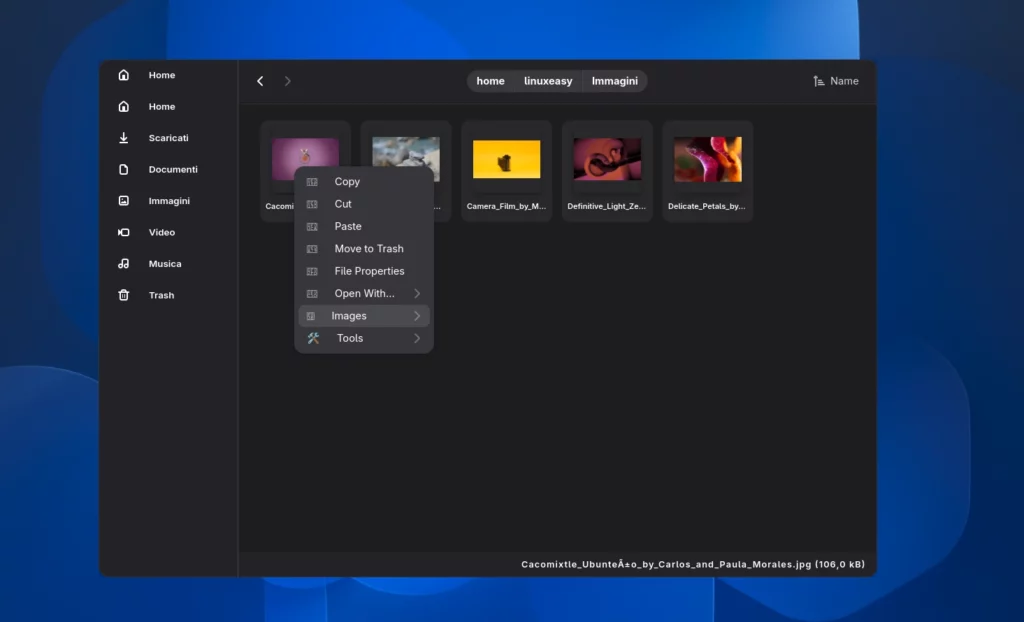Screen dimensions: 1024x622
Task: Click the Immagini picture icon
Action: click(x=124, y=201)
